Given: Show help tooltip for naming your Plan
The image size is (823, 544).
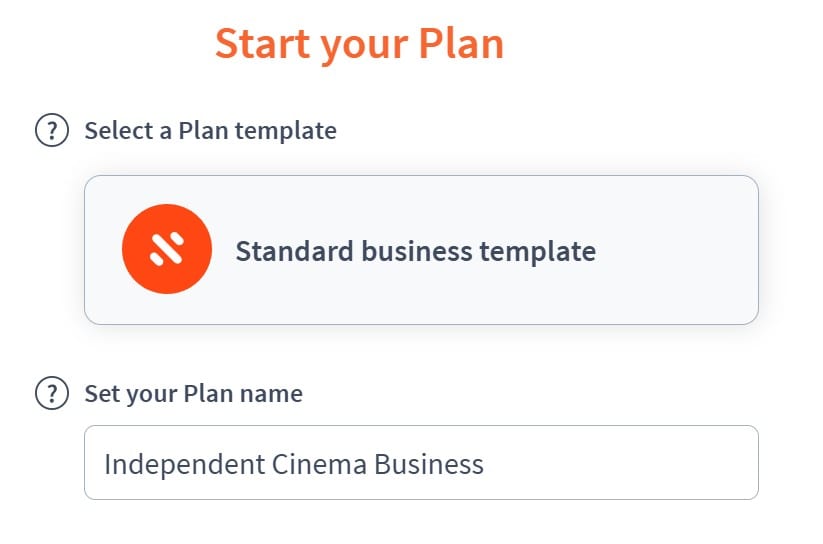Looking at the screenshot, I should pyautogui.click(x=51, y=393).
